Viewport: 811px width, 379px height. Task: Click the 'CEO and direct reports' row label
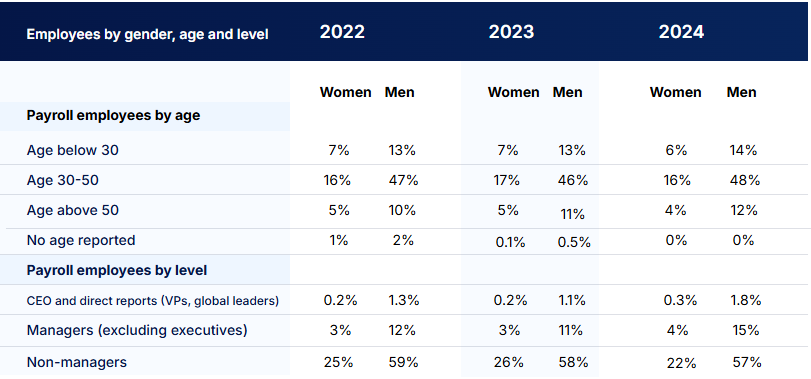(153, 301)
